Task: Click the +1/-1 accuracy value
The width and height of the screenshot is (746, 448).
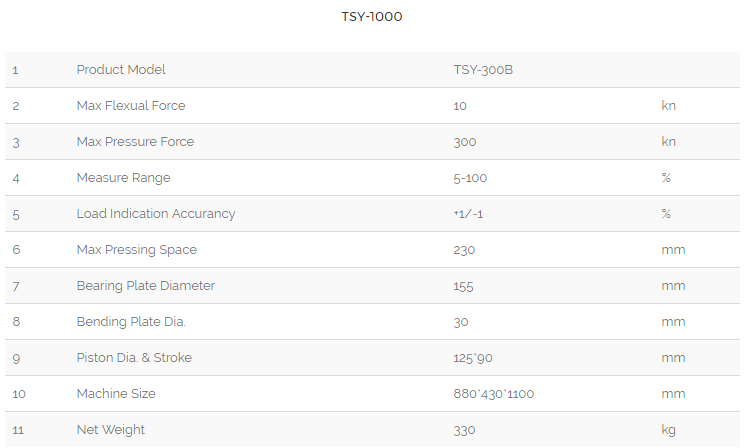Action: pyautogui.click(x=468, y=214)
